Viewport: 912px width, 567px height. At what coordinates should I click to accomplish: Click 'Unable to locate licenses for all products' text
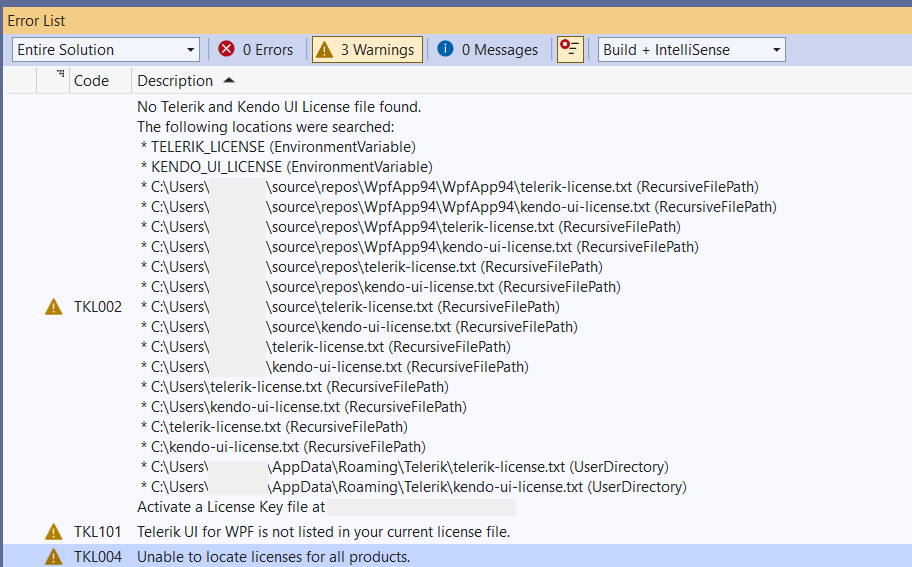[273, 557]
